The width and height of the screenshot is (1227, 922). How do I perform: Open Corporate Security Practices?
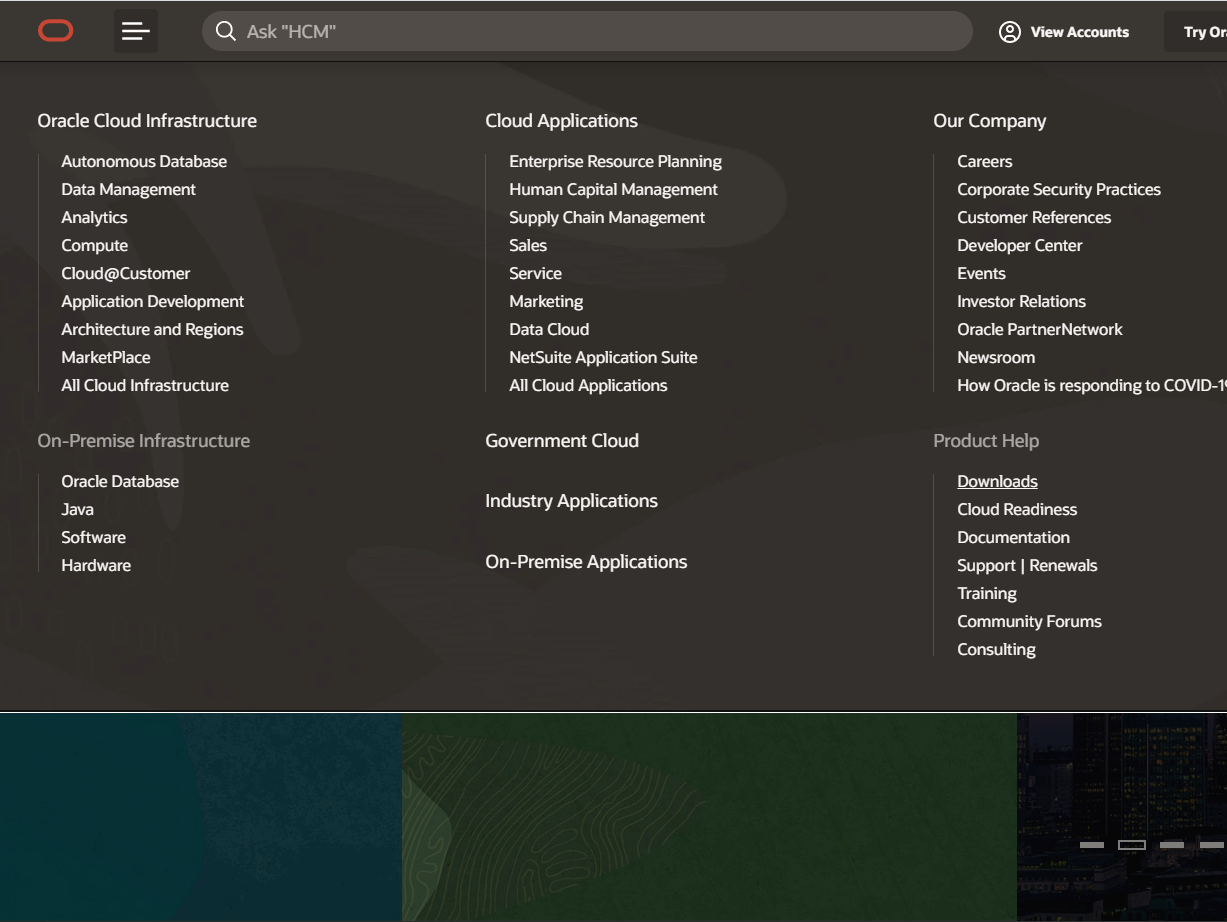click(1059, 190)
